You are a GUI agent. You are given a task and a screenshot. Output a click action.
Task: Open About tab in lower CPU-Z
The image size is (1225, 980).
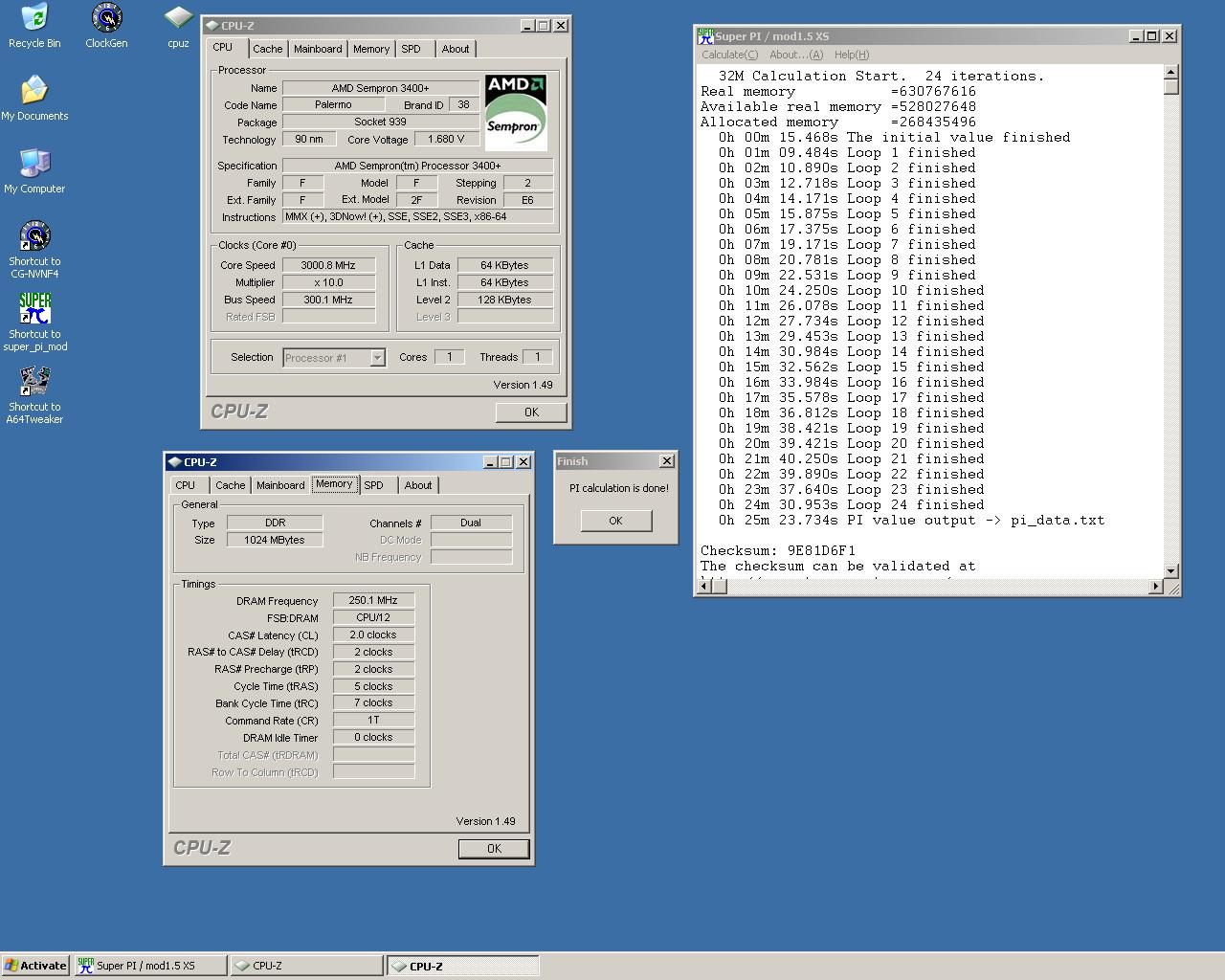(418, 485)
